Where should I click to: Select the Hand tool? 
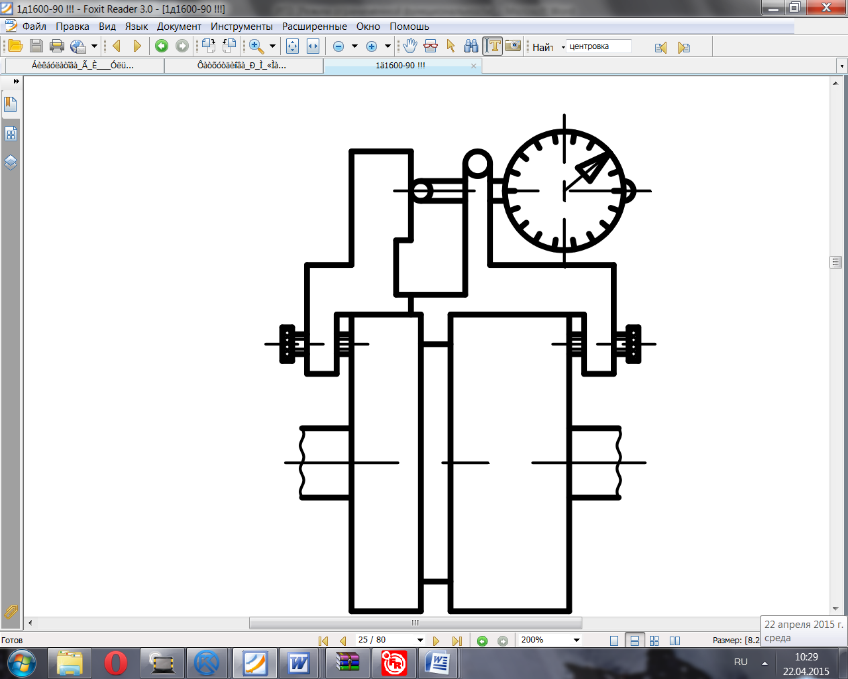click(x=410, y=46)
